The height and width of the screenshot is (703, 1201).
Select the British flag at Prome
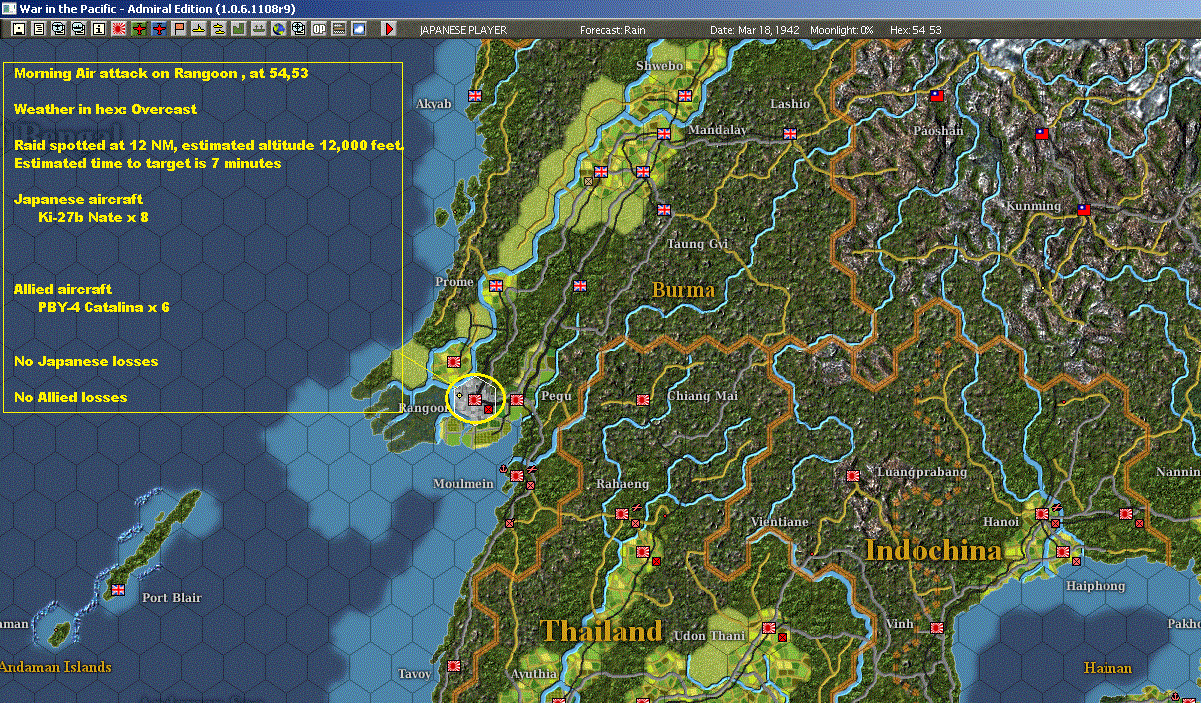click(495, 286)
